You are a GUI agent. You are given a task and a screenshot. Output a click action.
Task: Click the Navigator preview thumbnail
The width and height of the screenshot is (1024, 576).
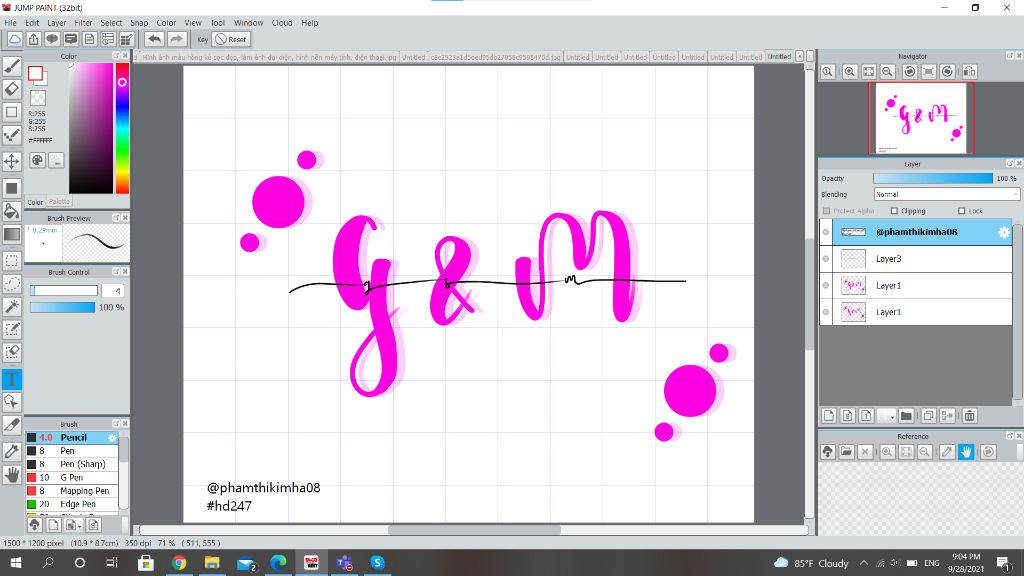click(x=921, y=118)
